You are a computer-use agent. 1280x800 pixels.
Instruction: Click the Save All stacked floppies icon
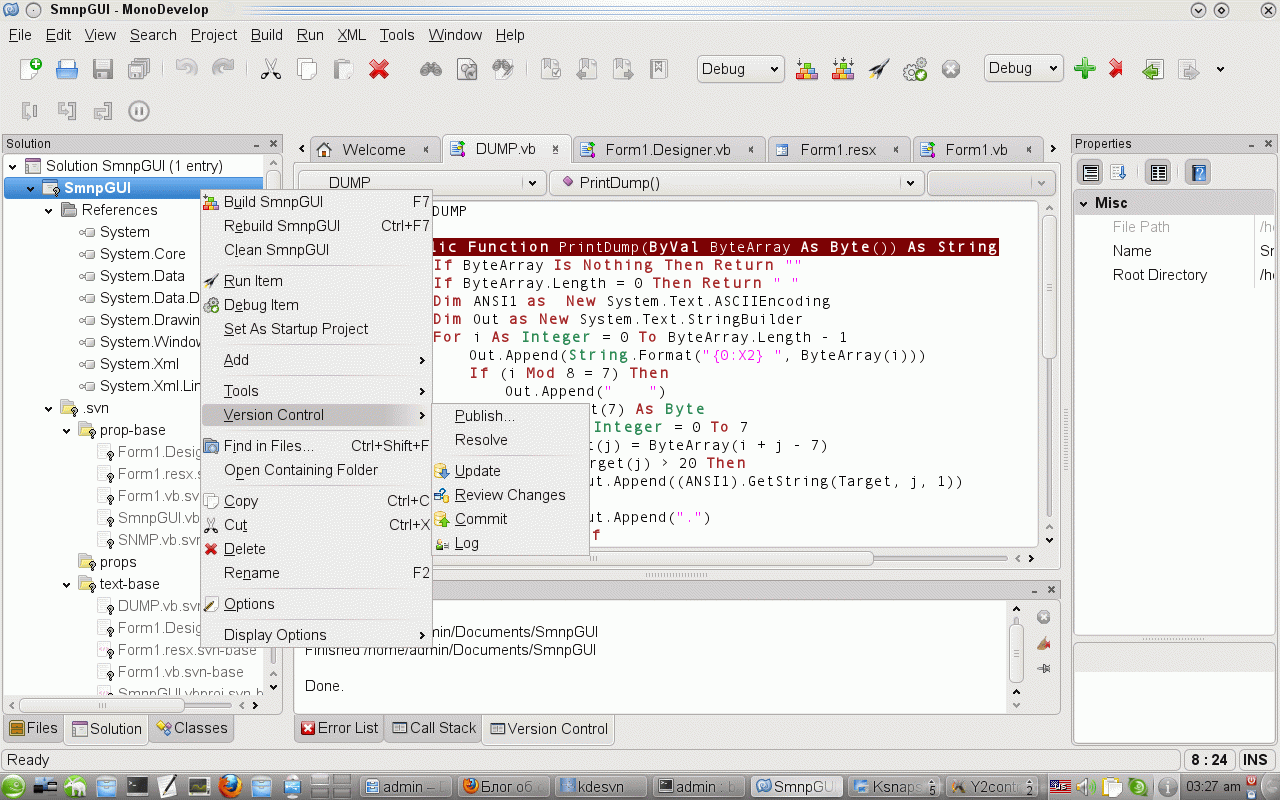(x=139, y=69)
